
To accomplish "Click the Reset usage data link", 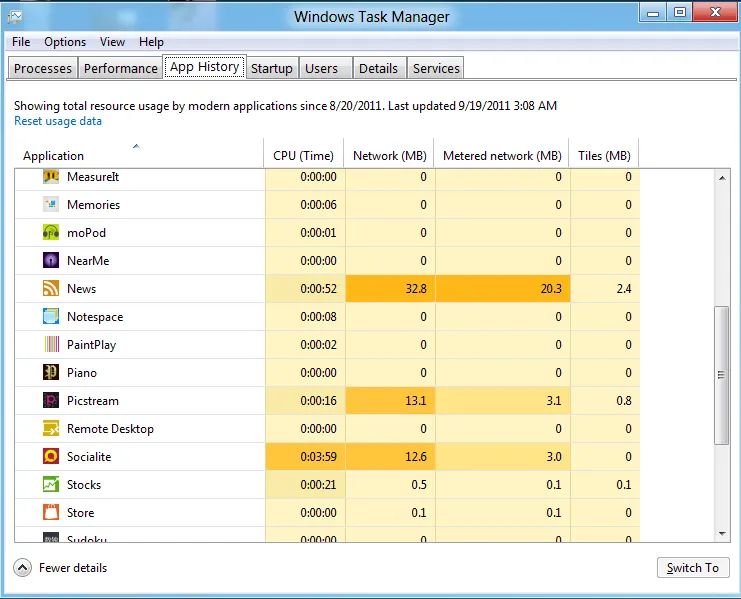I will click(58, 121).
